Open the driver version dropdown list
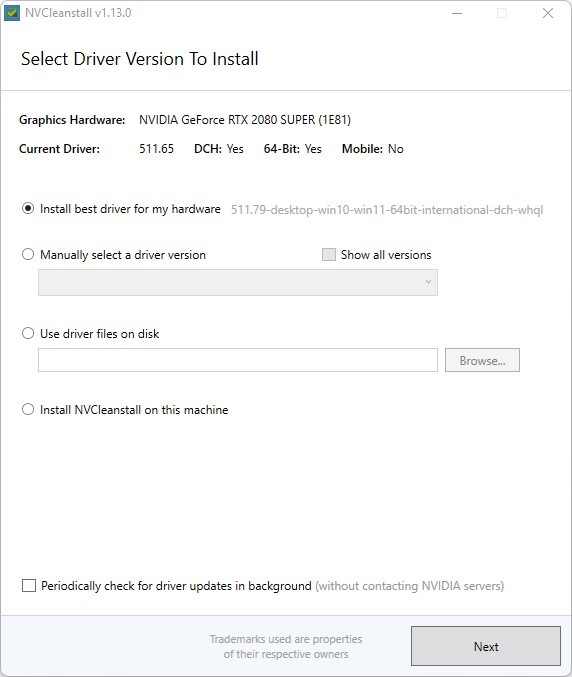 pyautogui.click(x=238, y=282)
